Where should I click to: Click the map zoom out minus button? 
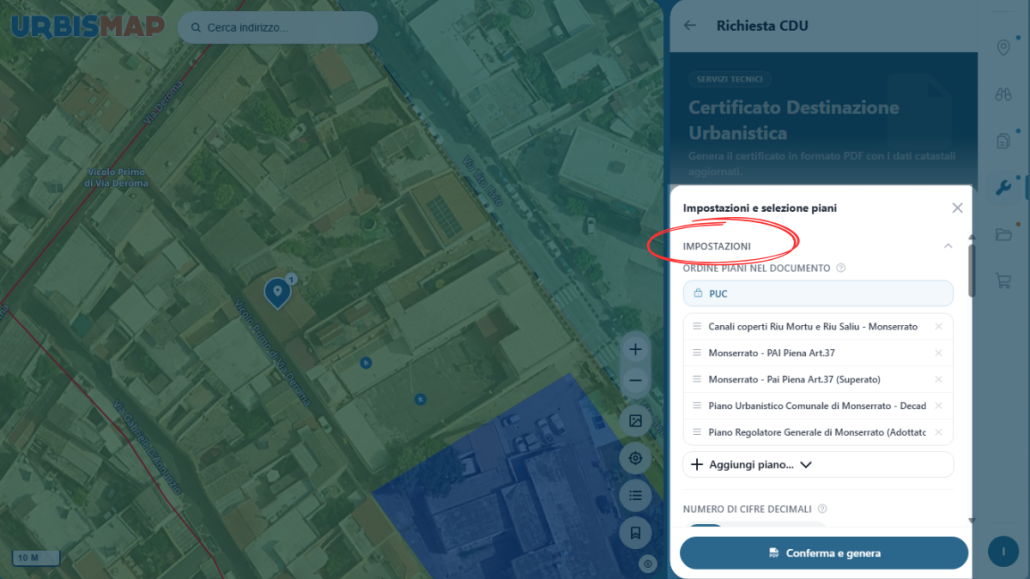coord(635,381)
